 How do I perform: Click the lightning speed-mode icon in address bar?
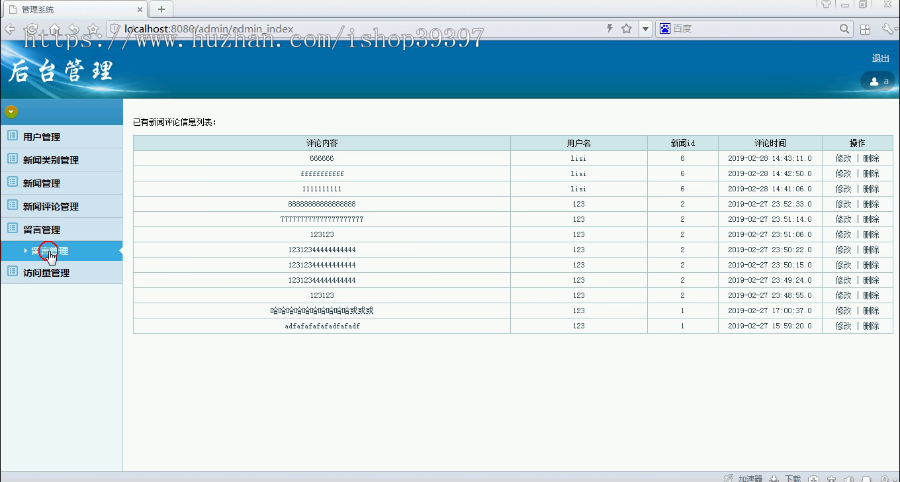(x=610, y=28)
